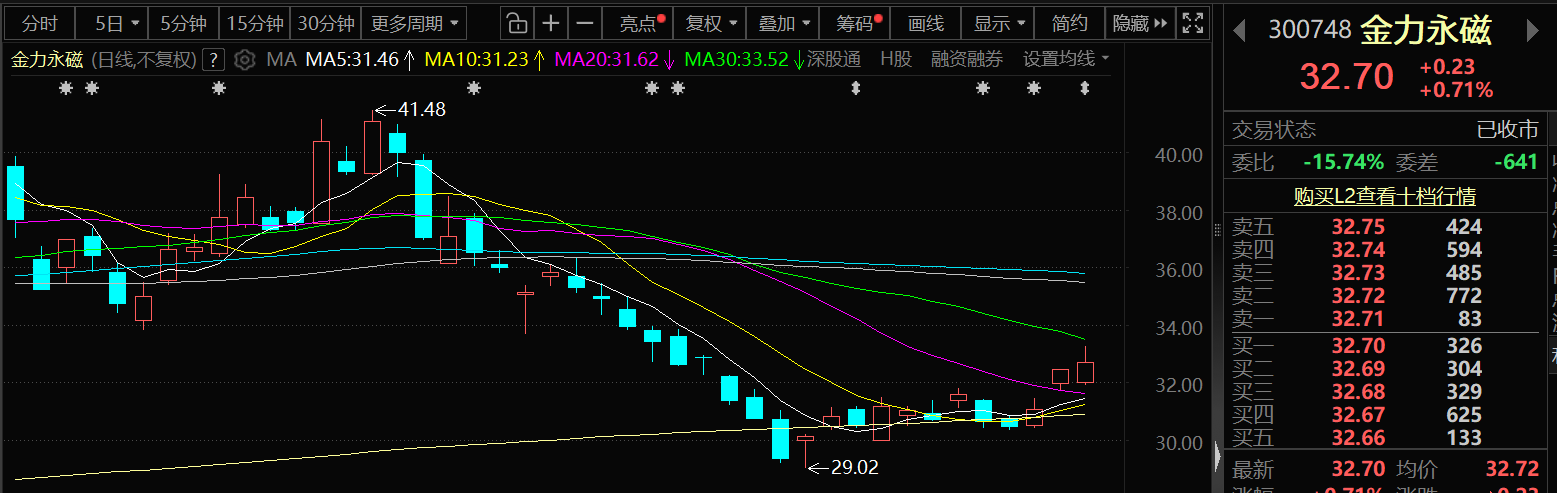Image resolution: width=1557 pixels, height=493 pixels.
Task: Open MA indicator settings gear icon
Action: (x=244, y=60)
